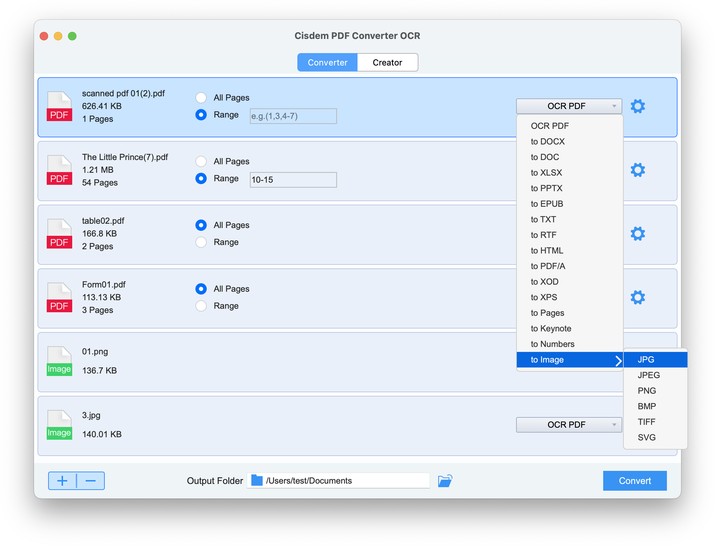Select All Pages for The Little Prince(7).pdf
The width and height of the screenshot is (720, 553).
202,162
